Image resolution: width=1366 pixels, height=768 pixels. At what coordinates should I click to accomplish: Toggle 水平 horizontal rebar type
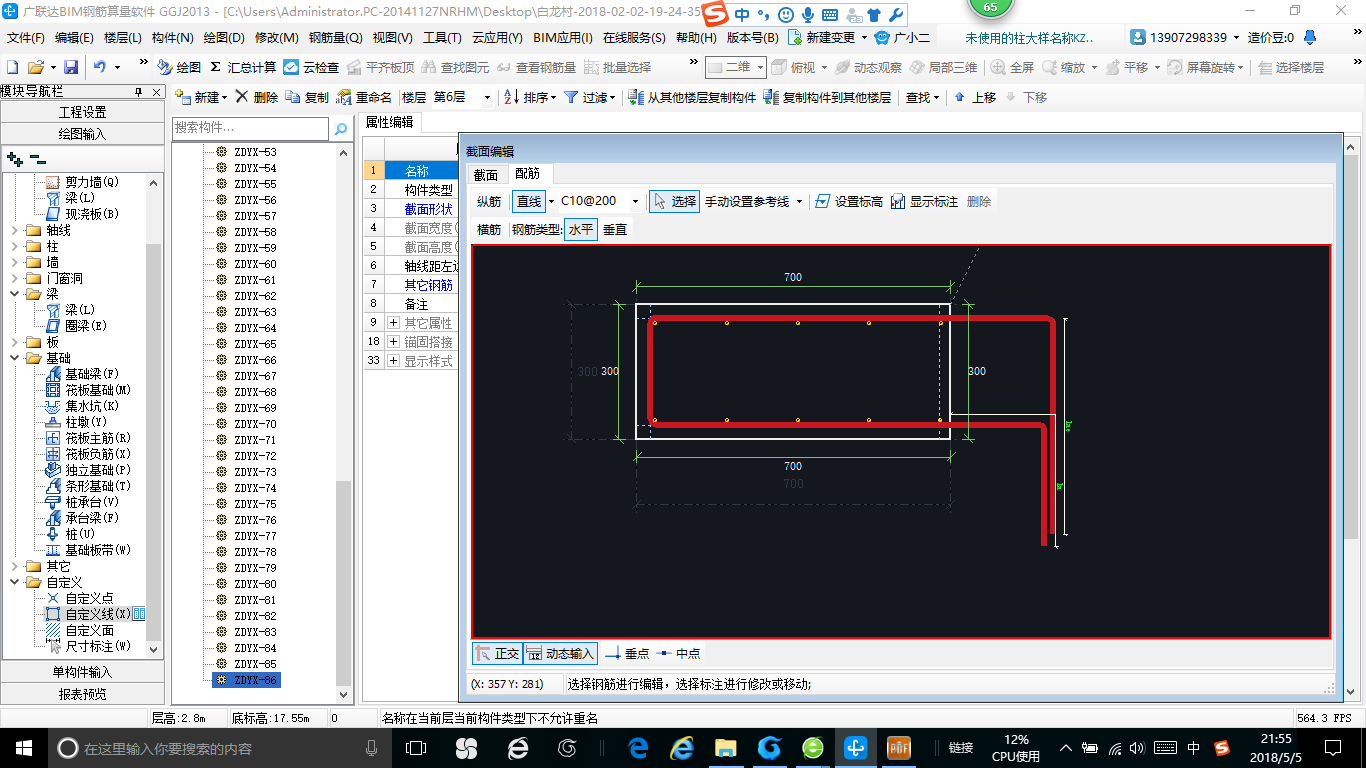[x=581, y=229]
